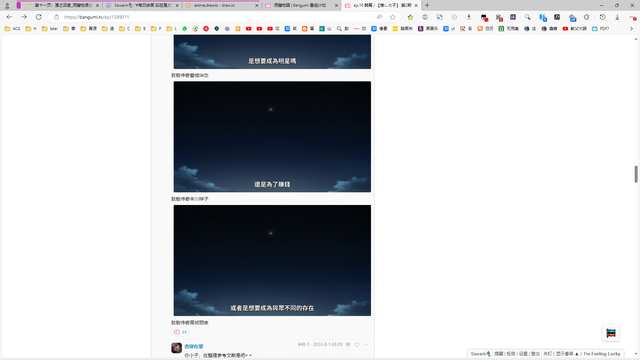640x360 pixels.
Task: Click the browser forward arrow
Action: (x=24, y=17)
